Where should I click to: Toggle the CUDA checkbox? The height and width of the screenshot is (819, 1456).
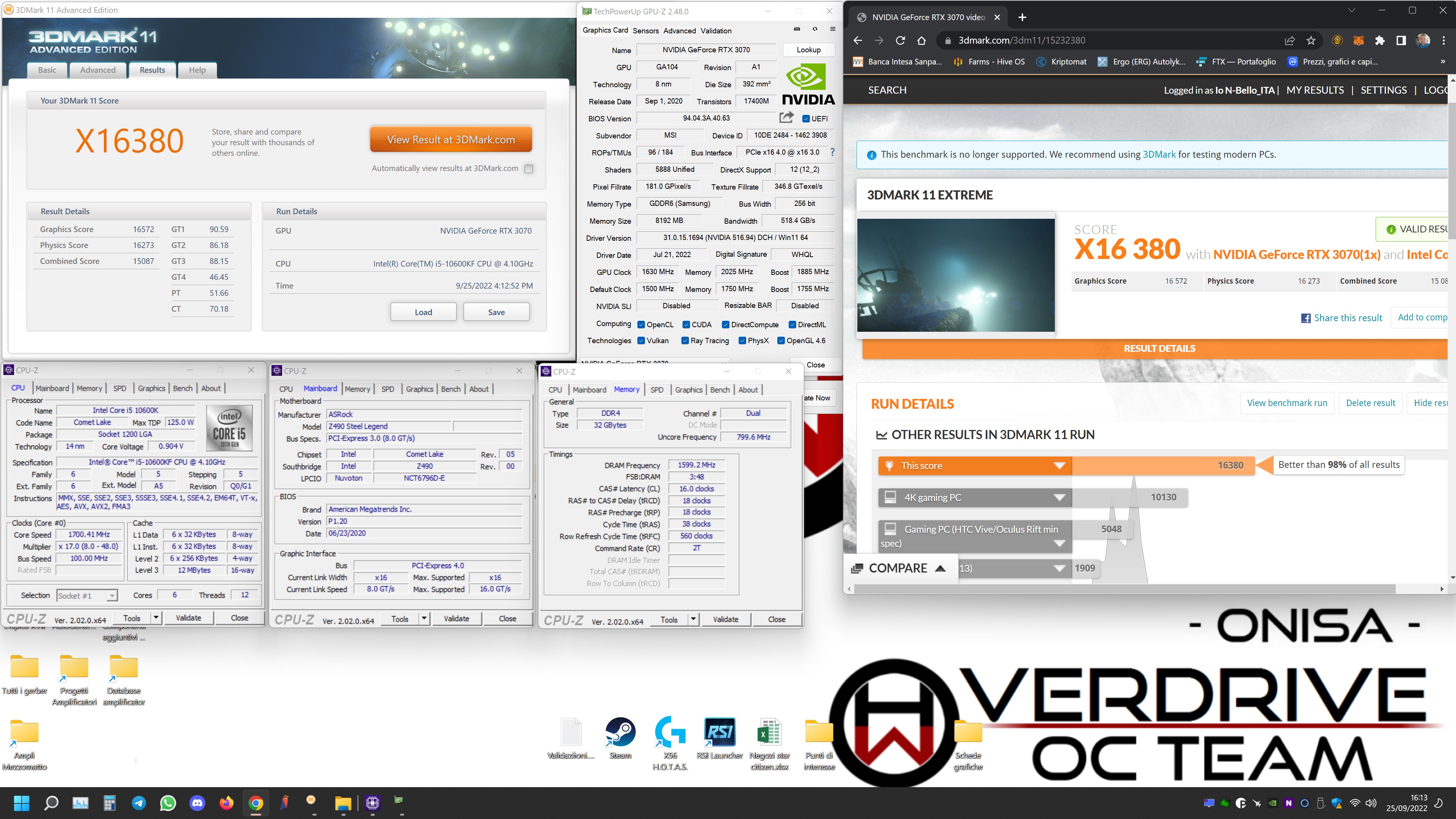(686, 325)
